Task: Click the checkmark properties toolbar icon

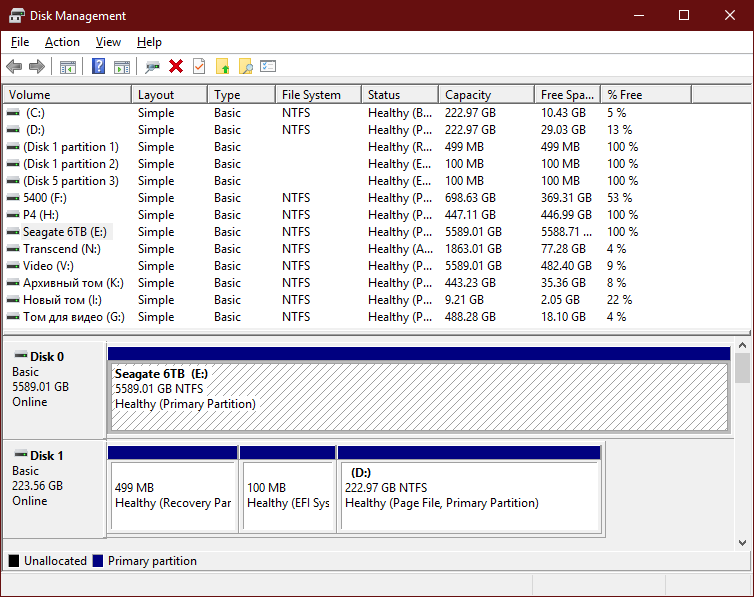Action: pyautogui.click(x=199, y=66)
